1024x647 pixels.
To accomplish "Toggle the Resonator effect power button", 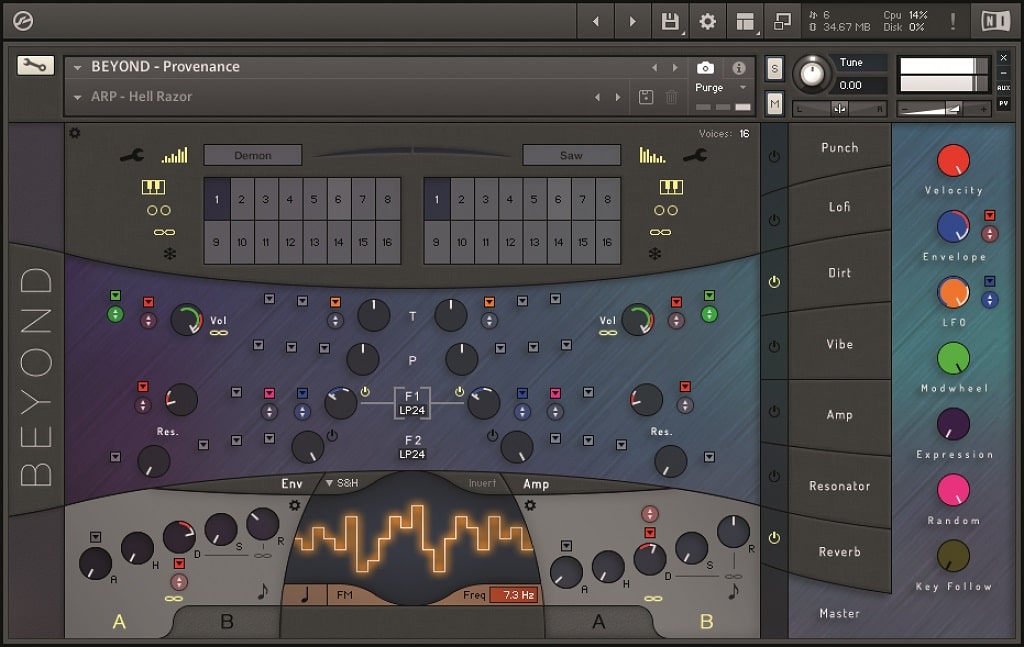I will coord(775,476).
